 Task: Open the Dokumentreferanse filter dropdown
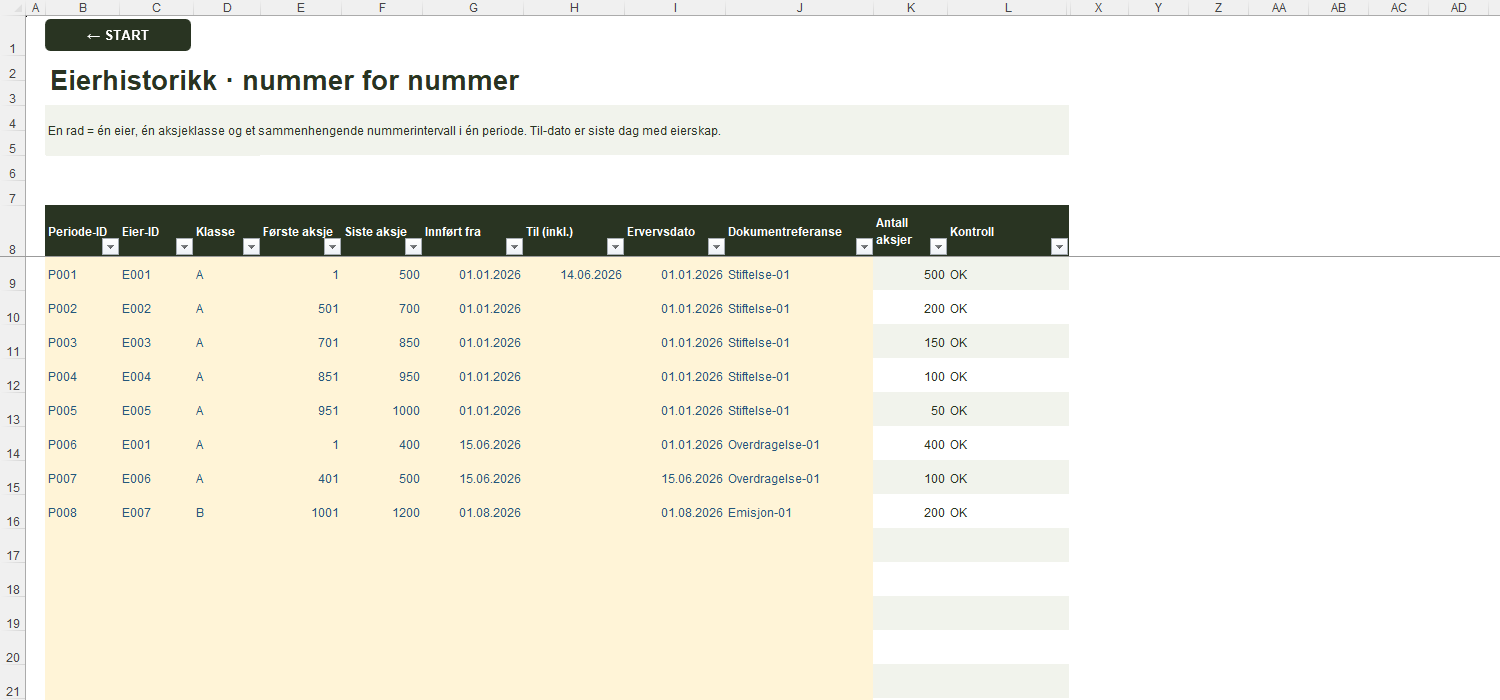864,247
